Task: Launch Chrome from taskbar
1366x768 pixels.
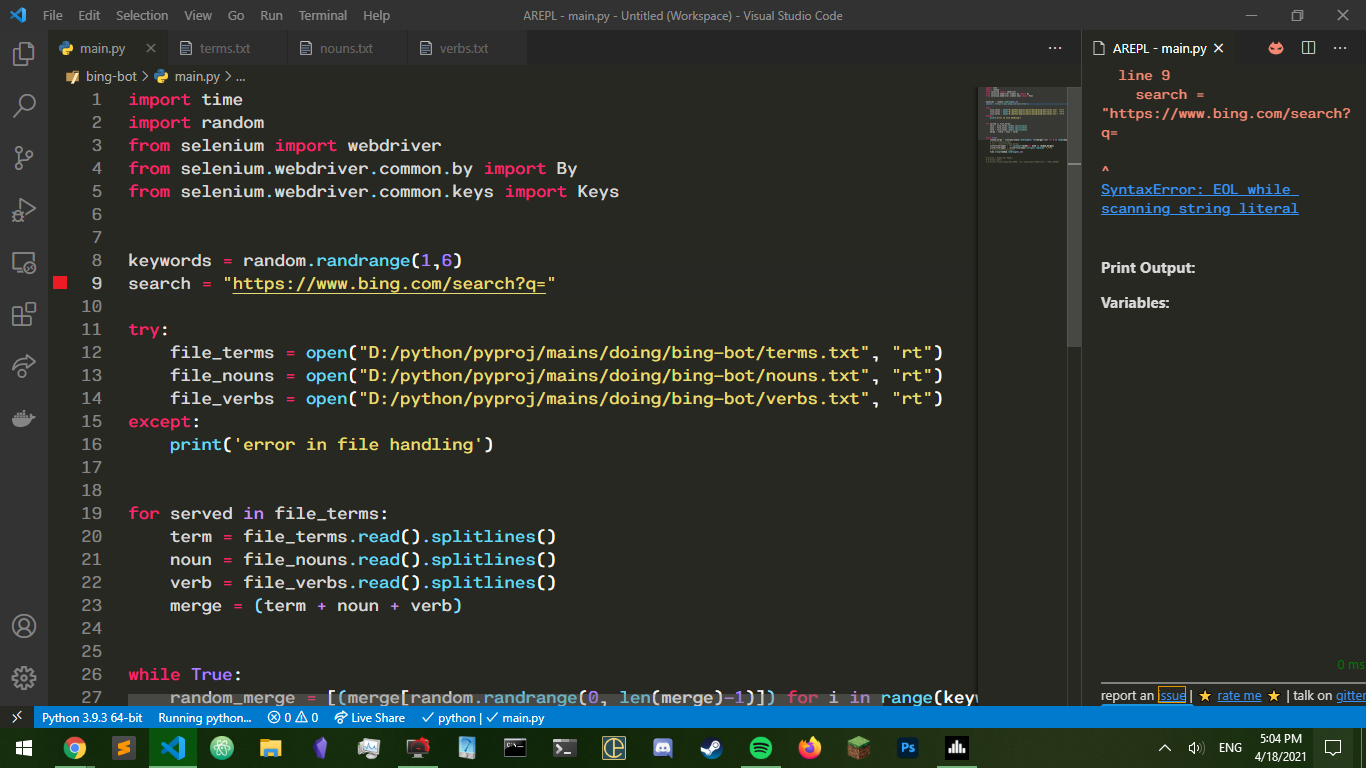Action: 75,748
